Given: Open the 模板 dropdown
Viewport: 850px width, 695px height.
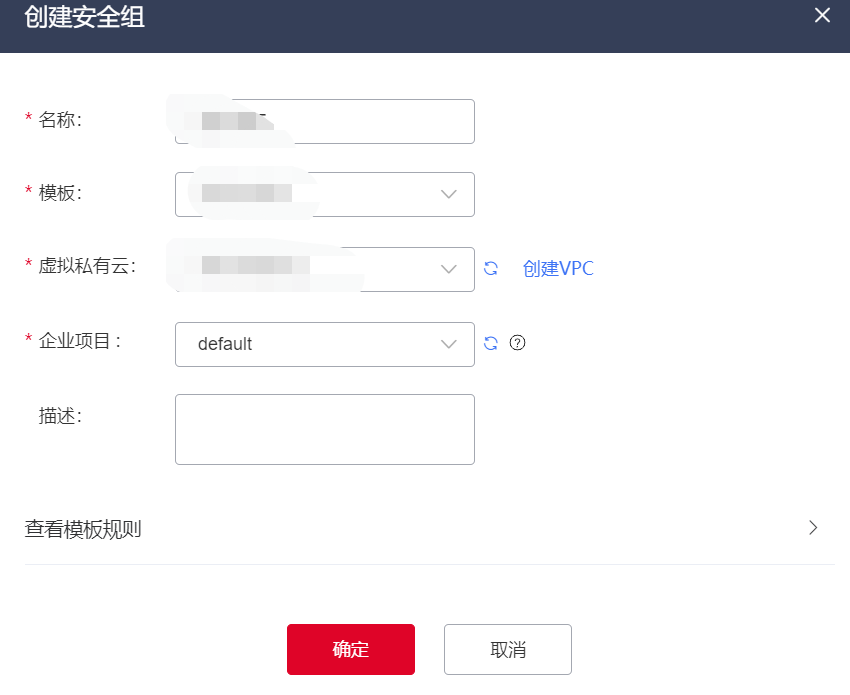Looking at the screenshot, I should (324, 194).
